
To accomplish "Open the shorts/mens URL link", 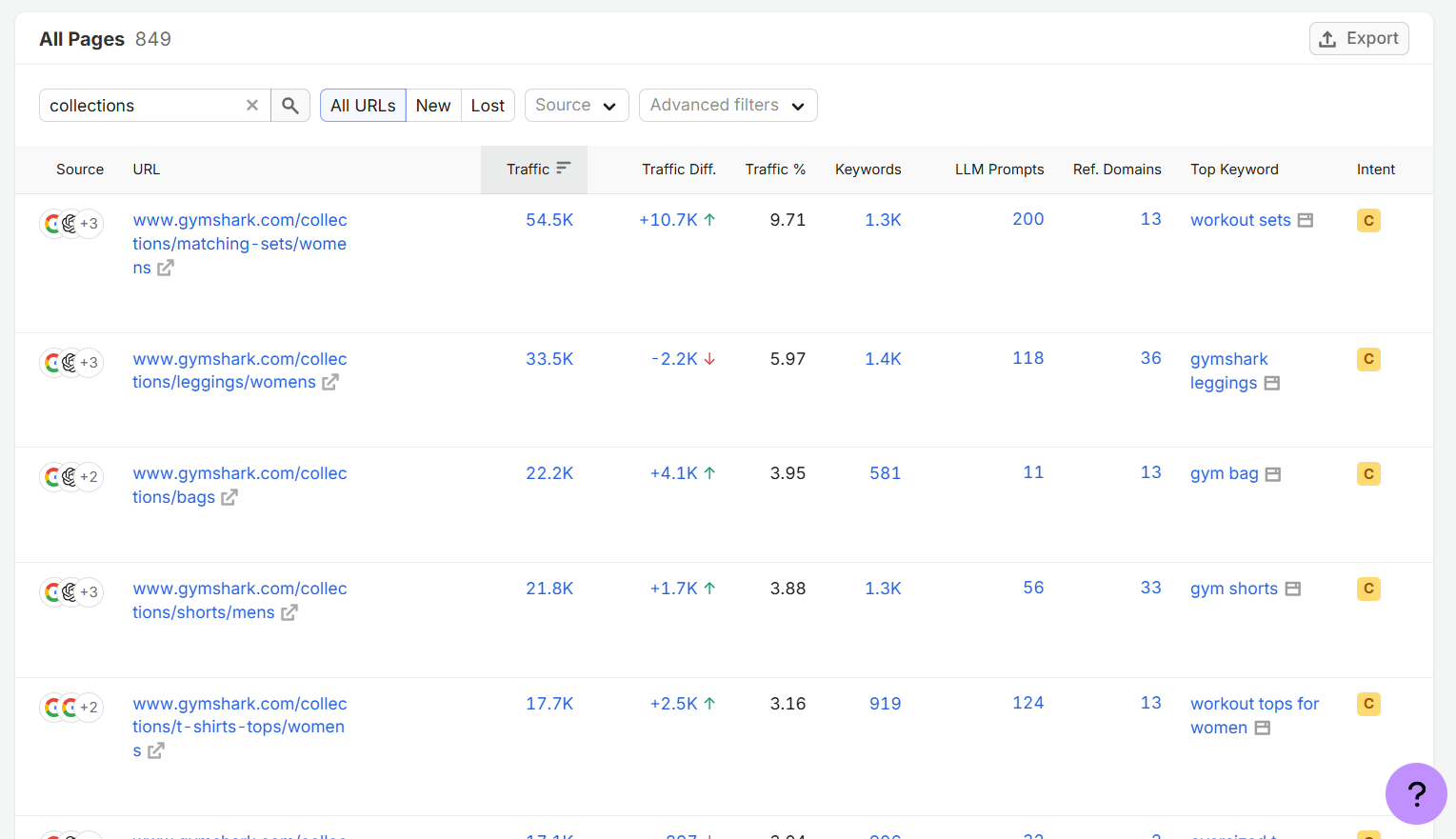I will click(x=239, y=601).
